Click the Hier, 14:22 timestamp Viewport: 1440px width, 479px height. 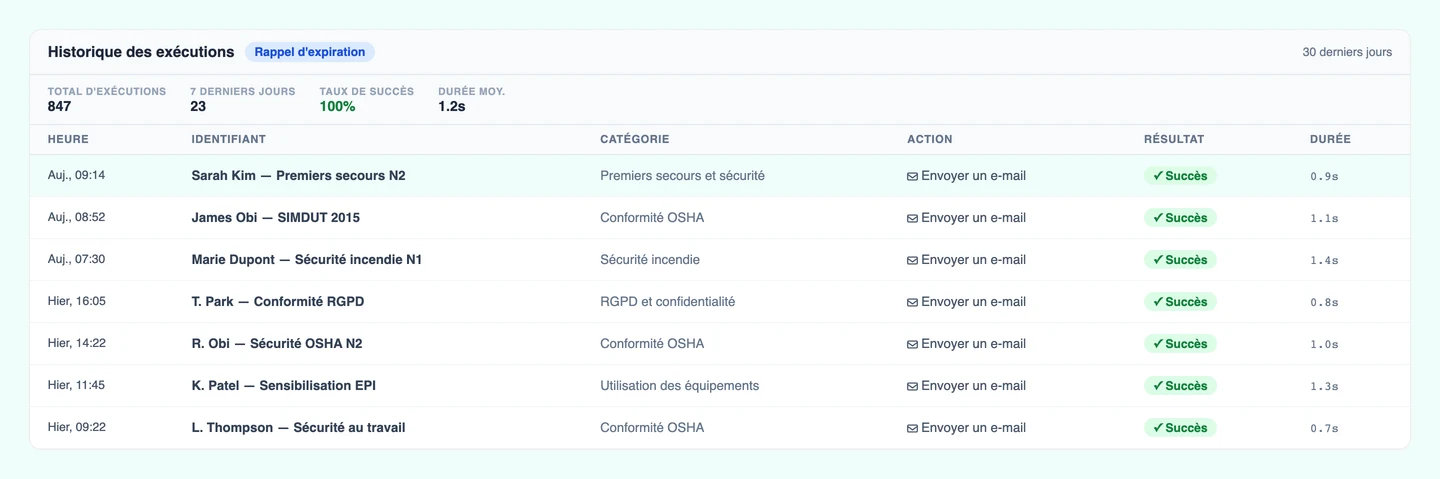point(77,344)
